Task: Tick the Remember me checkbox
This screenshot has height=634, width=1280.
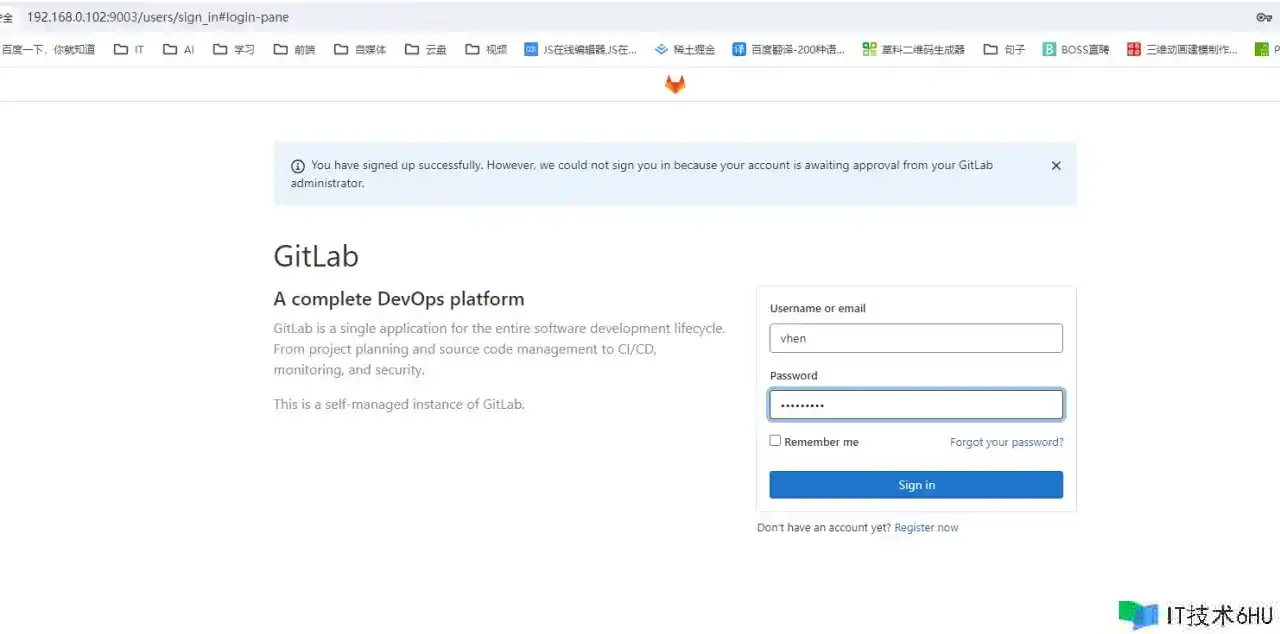Action: (x=775, y=441)
